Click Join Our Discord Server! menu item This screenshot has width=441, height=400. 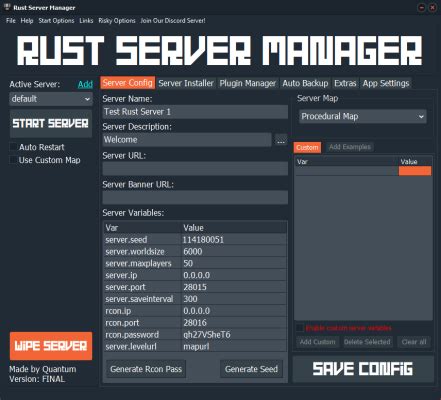[x=173, y=21]
